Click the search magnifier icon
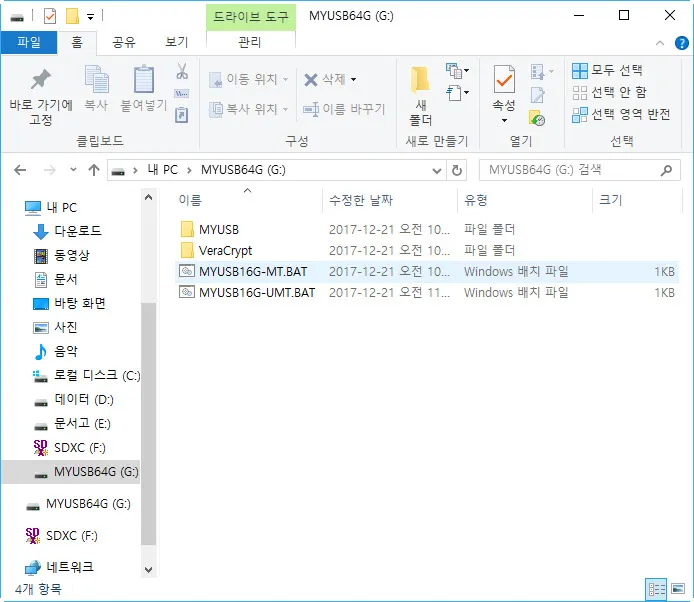This screenshot has width=694, height=602. 666,170
